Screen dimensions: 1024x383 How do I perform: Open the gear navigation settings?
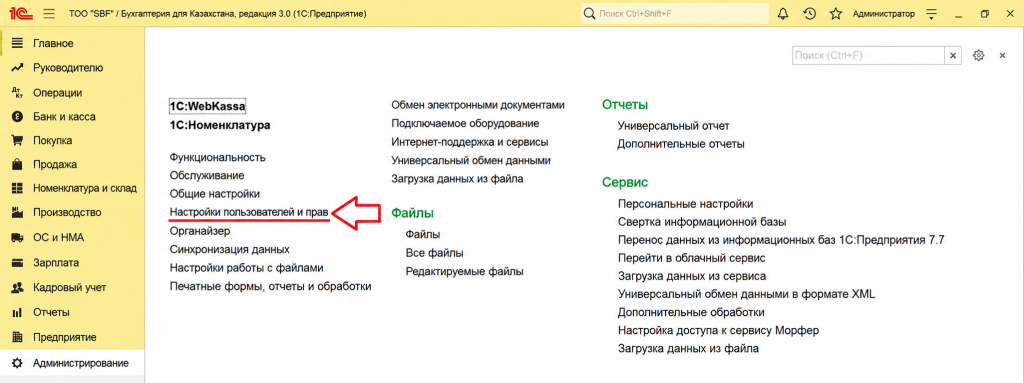pos(978,56)
